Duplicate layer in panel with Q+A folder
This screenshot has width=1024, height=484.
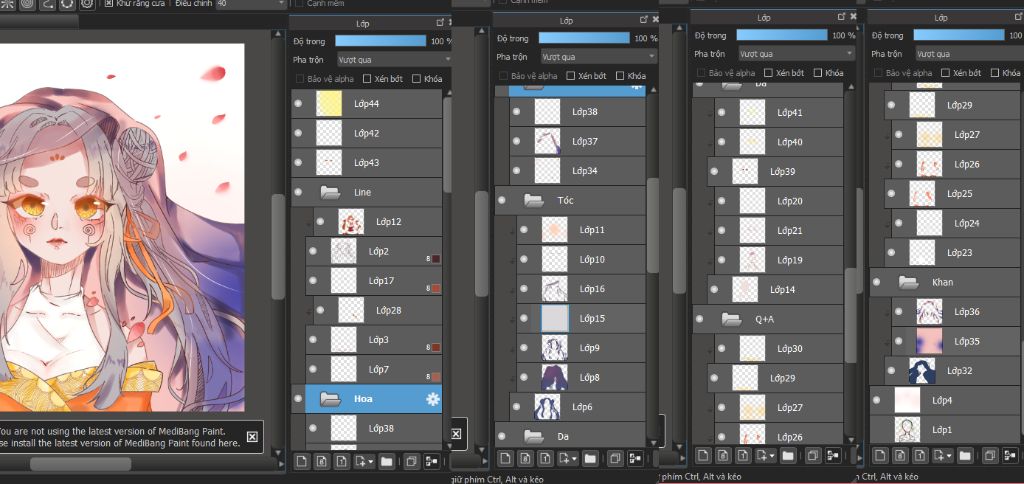click(812, 455)
